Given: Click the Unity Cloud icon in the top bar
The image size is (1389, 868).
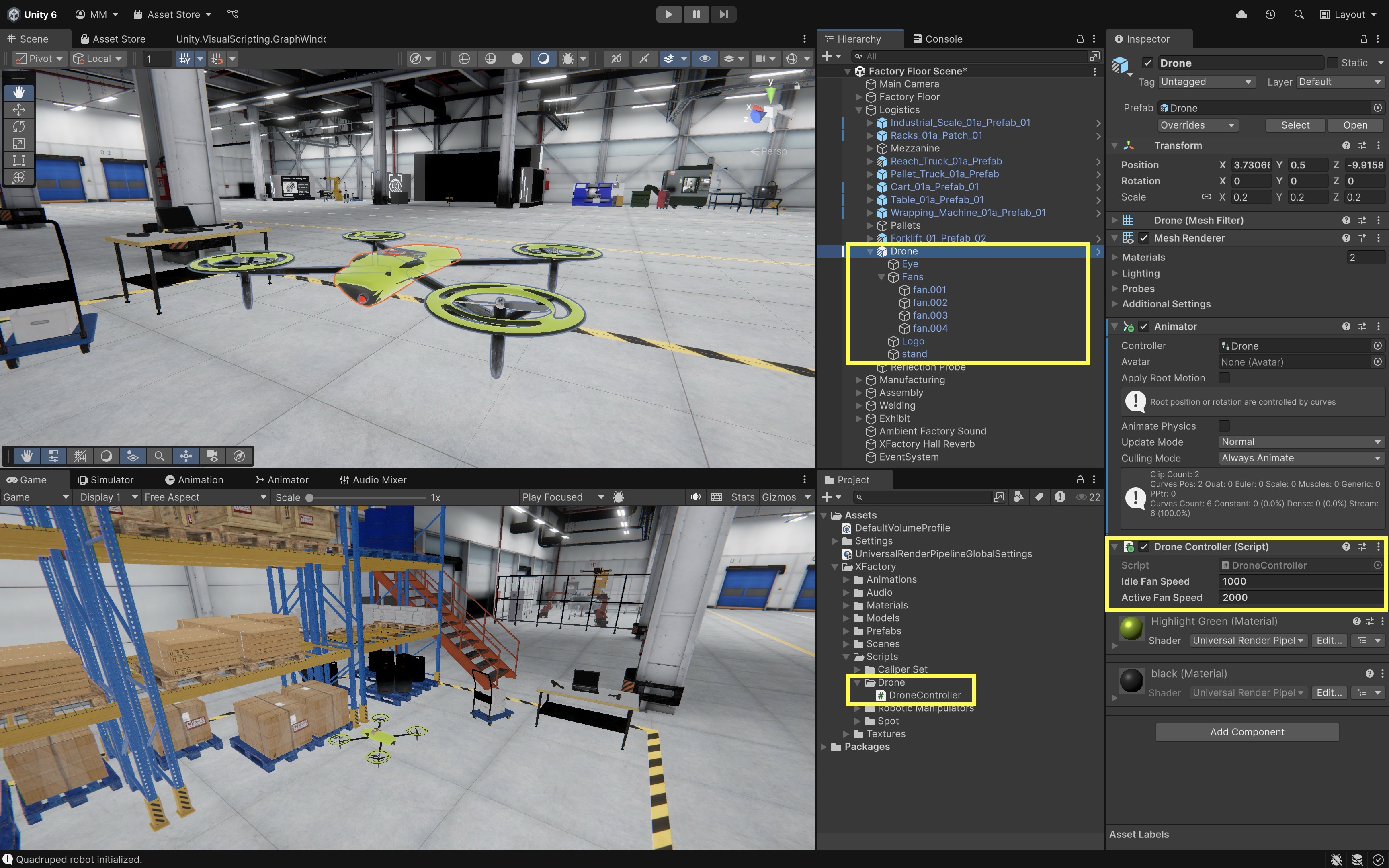Looking at the screenshot, I should pyautogui.click(x=1241, y=14).
